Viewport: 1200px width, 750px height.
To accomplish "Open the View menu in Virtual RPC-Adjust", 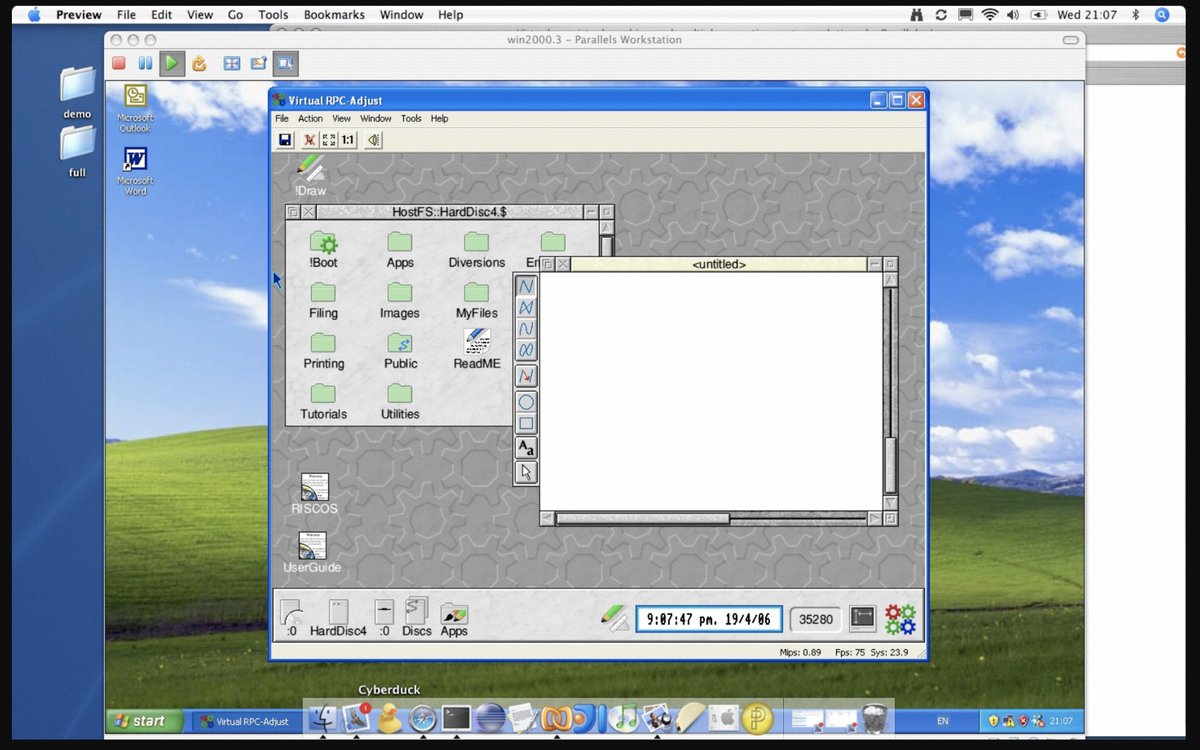I will tap(341, 118).
